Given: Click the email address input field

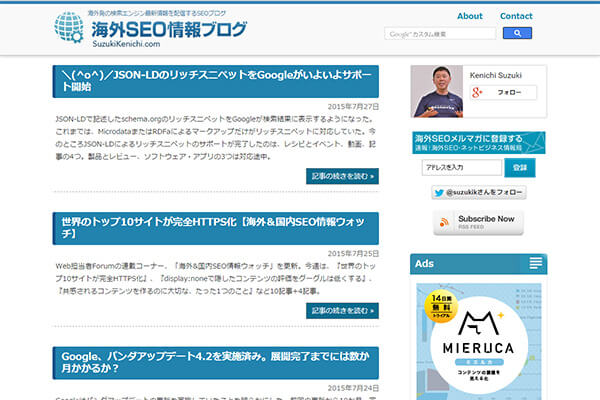Looking at the screenshot, I should pos(461,168).
